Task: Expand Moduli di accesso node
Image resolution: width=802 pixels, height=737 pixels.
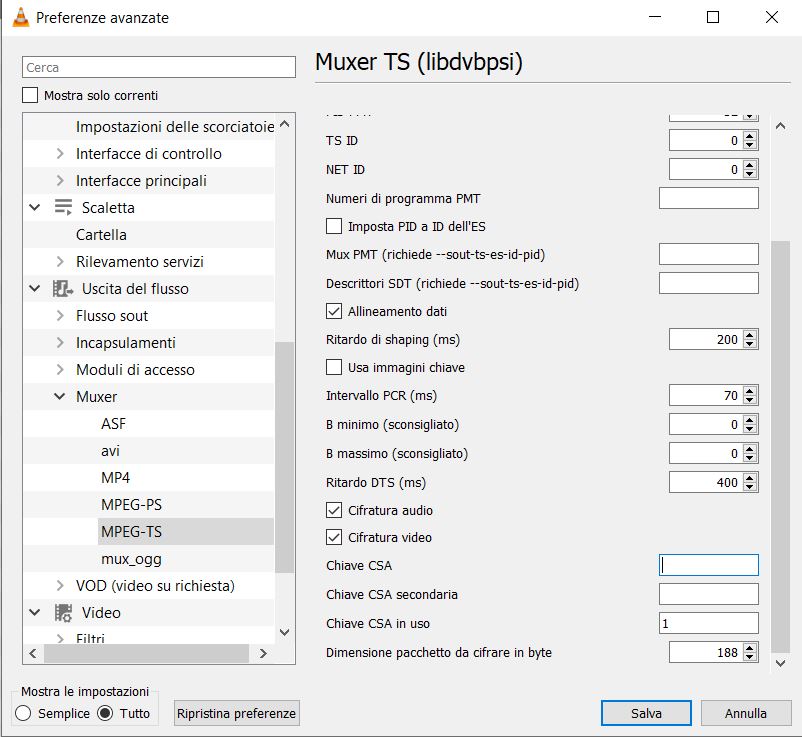Action: point(60,369)
